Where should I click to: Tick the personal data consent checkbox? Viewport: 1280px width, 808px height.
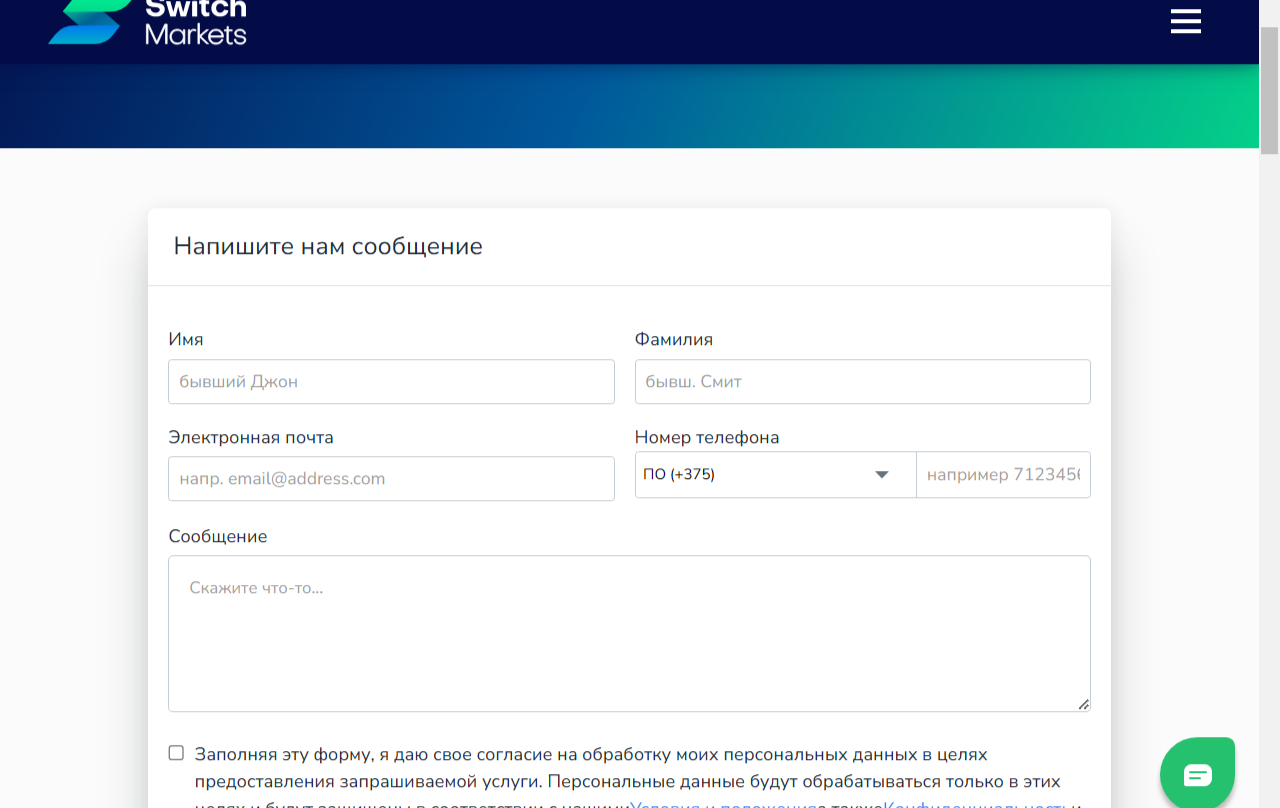coord(176,753)
